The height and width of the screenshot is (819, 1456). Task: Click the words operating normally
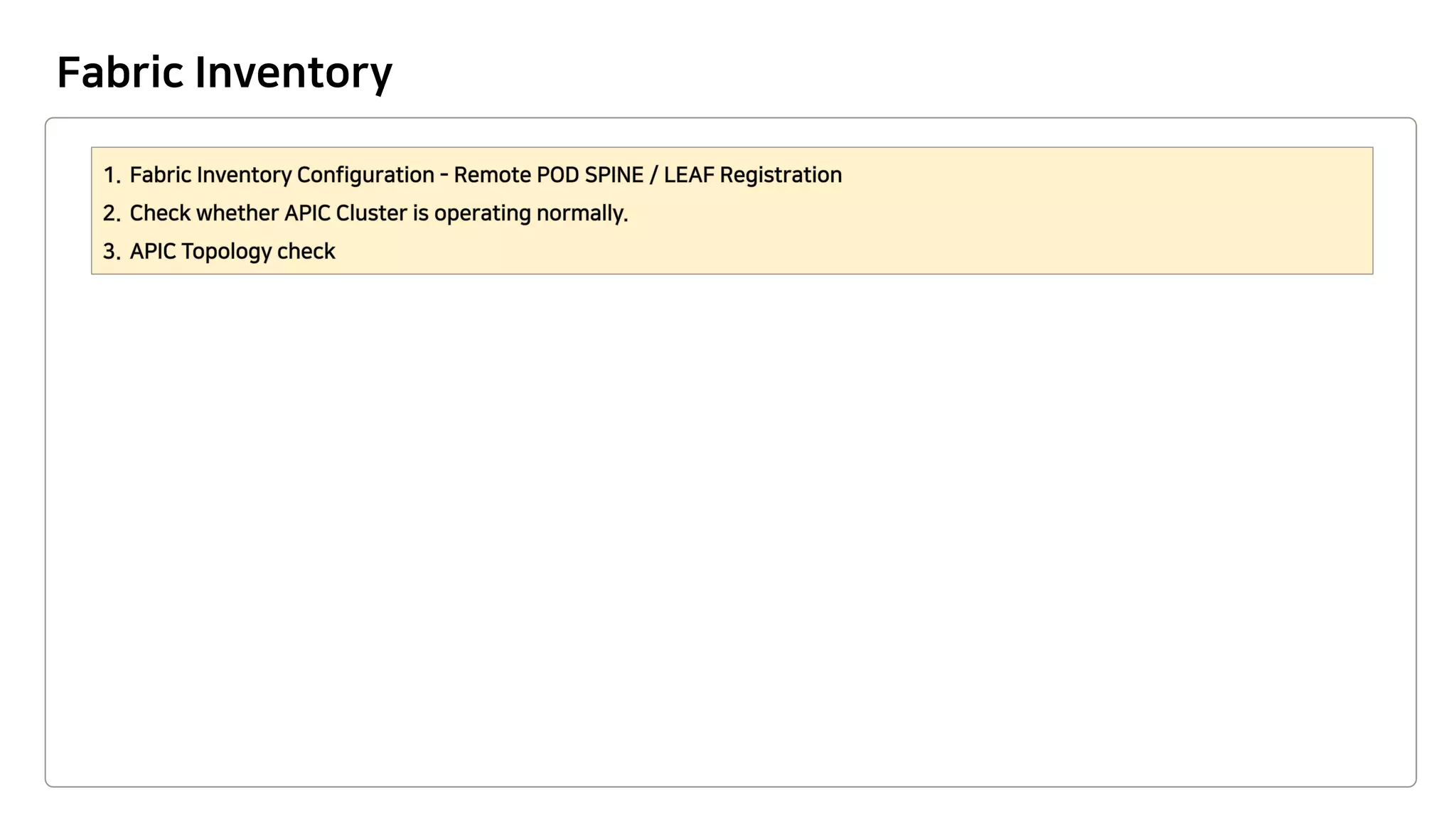tap(530, 213)
